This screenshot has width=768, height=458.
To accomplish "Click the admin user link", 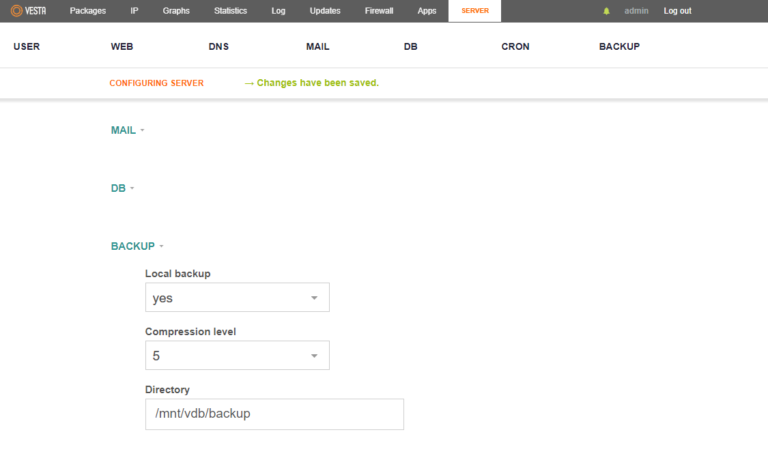I will tap(636, 11).
